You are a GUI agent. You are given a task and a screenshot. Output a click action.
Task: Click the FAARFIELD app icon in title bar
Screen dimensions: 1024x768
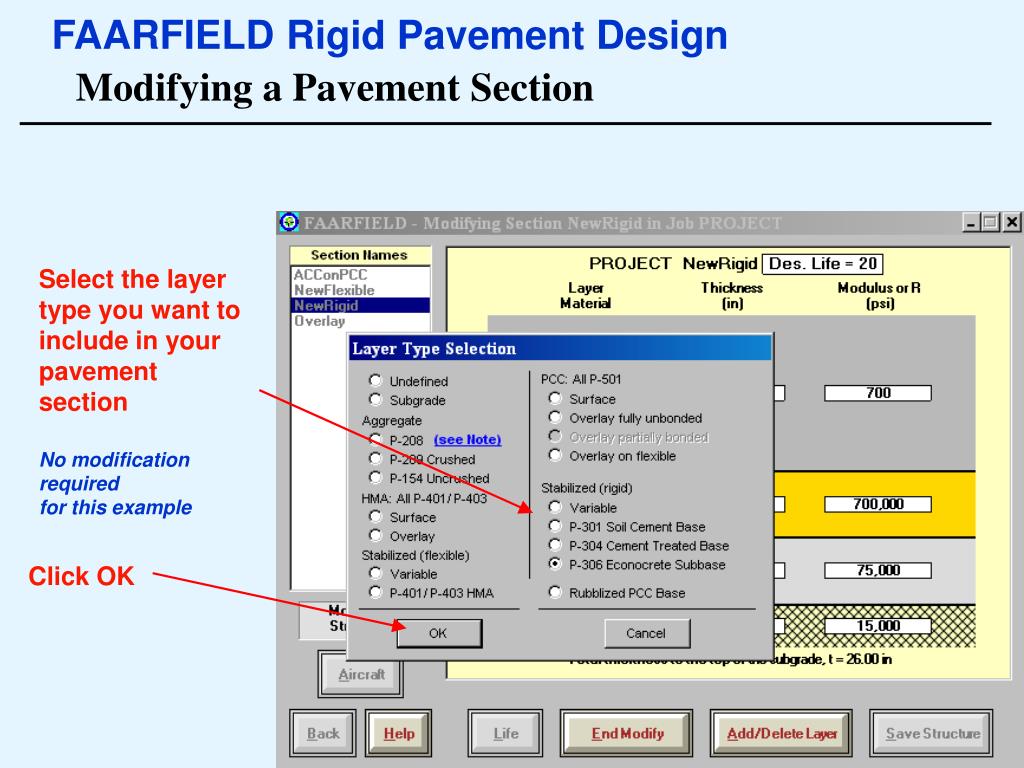(289, 222)
